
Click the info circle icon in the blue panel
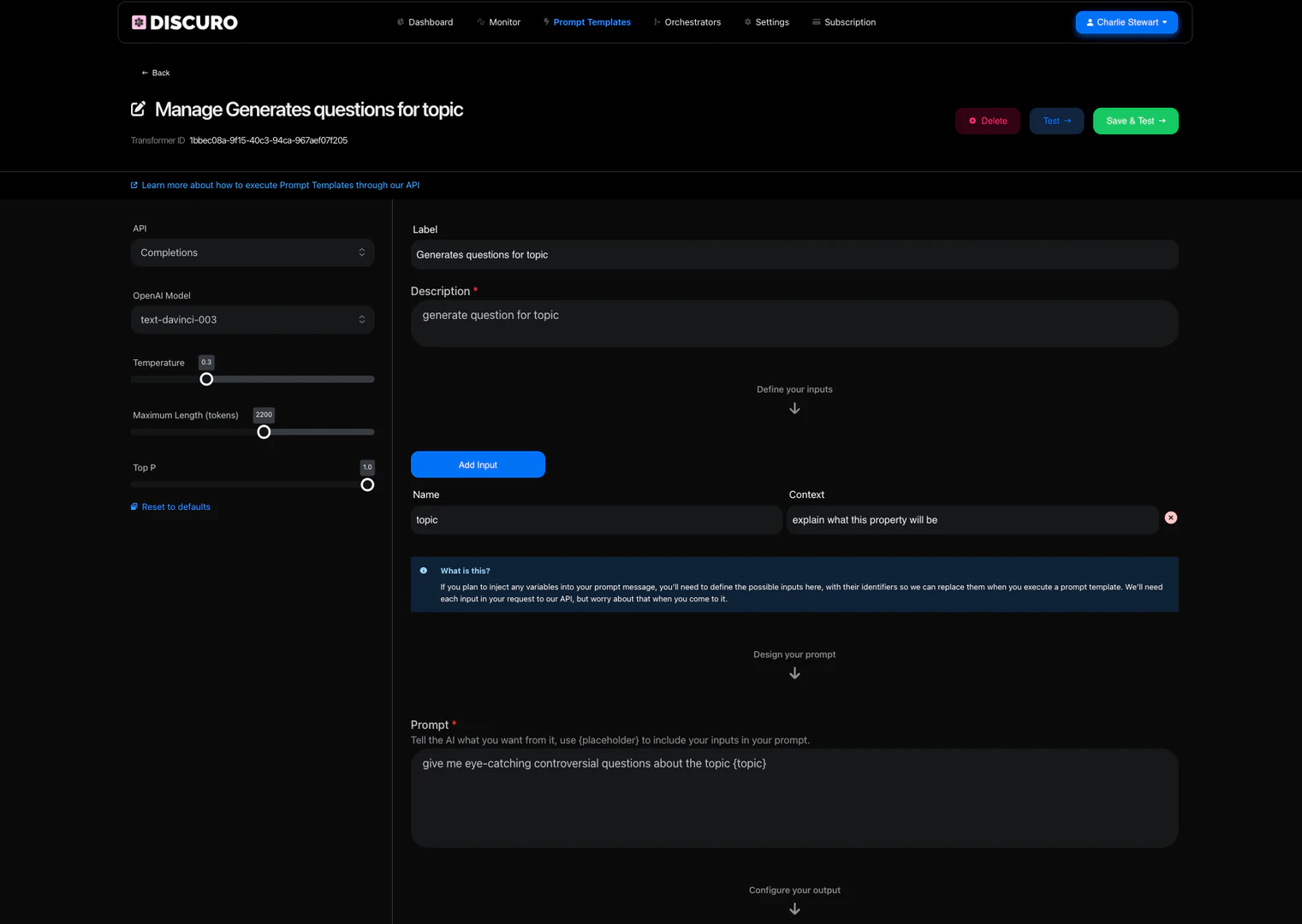pyautogui.click(x=423, y=570)
